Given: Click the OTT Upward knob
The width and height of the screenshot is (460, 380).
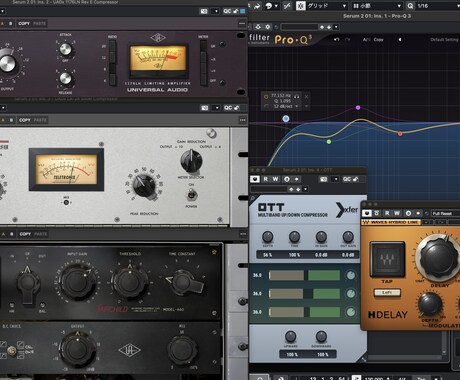Looking at the screenshot, I should (x=291, y=336).
